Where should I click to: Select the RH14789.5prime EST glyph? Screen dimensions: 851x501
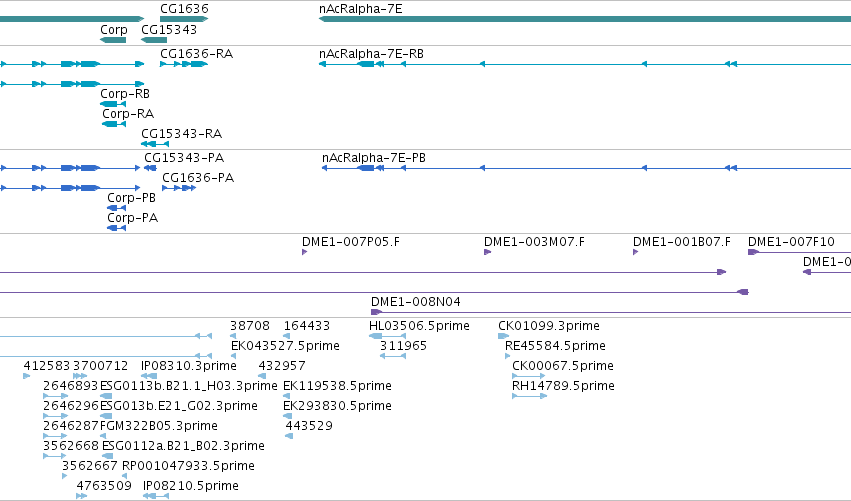[530, 396]
